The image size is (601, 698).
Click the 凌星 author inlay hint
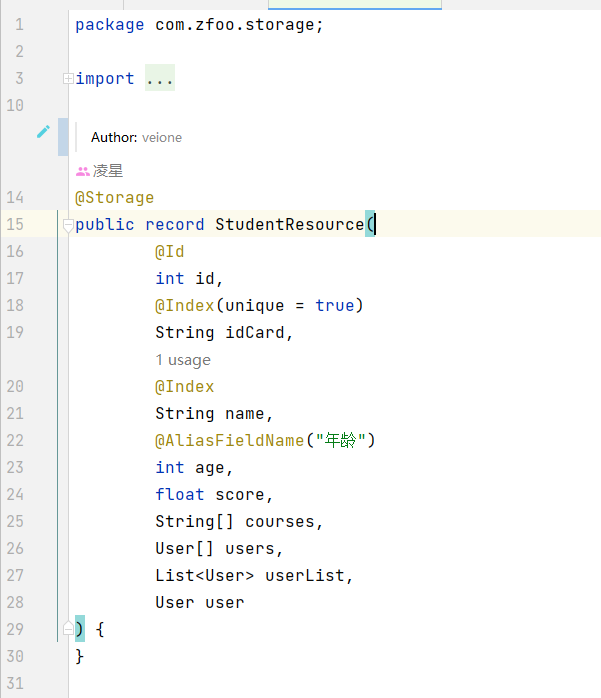(108, 171)
